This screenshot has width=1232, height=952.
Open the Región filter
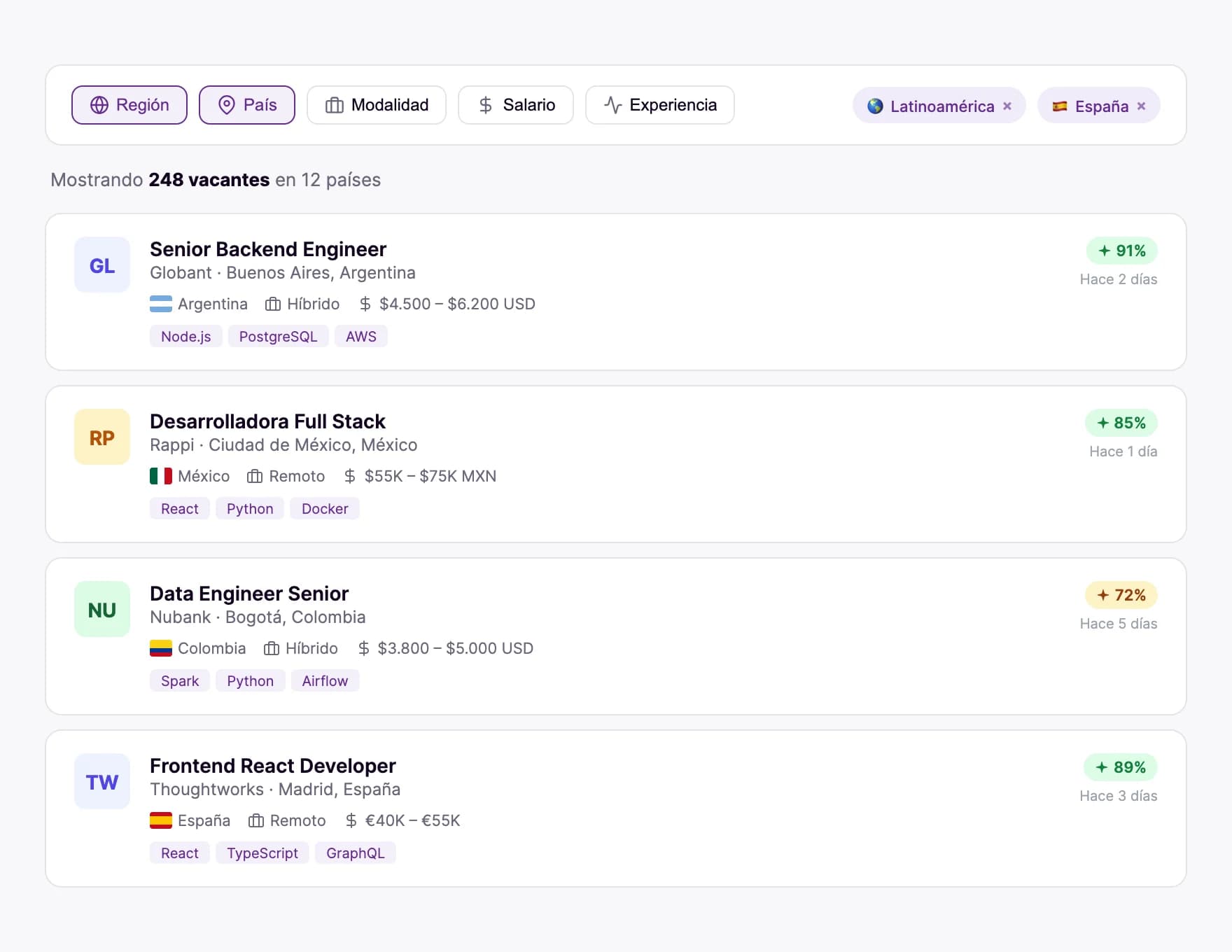pyautogui.click(x=129, y=105)
